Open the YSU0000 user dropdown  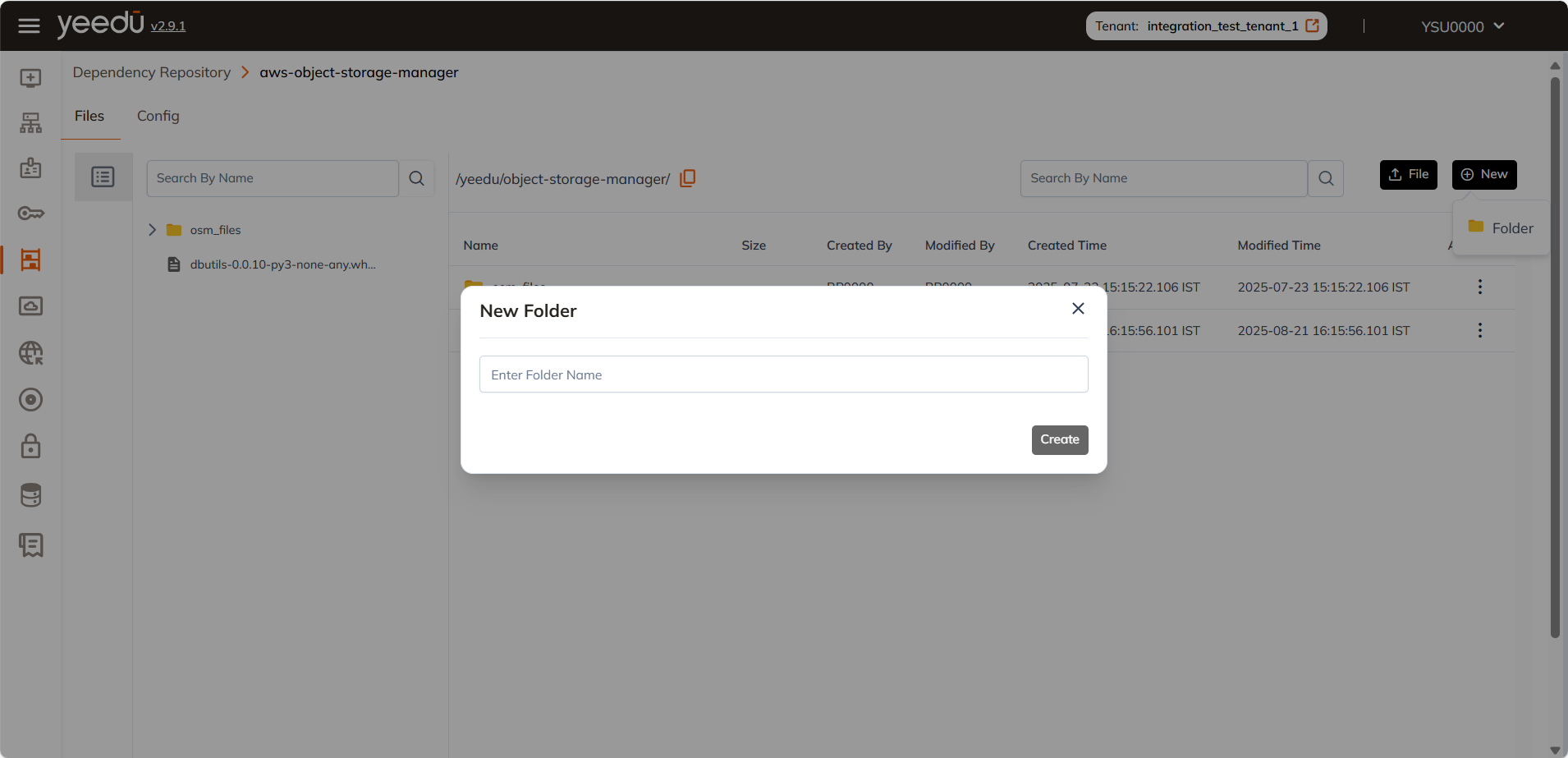1462,25
